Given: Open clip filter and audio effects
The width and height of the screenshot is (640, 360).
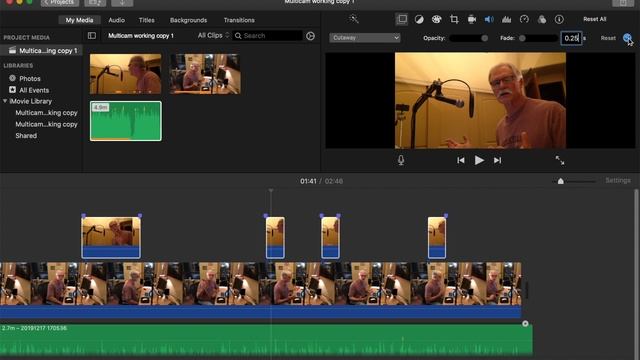Looking at the screenshot, I should tap(542, 19).
